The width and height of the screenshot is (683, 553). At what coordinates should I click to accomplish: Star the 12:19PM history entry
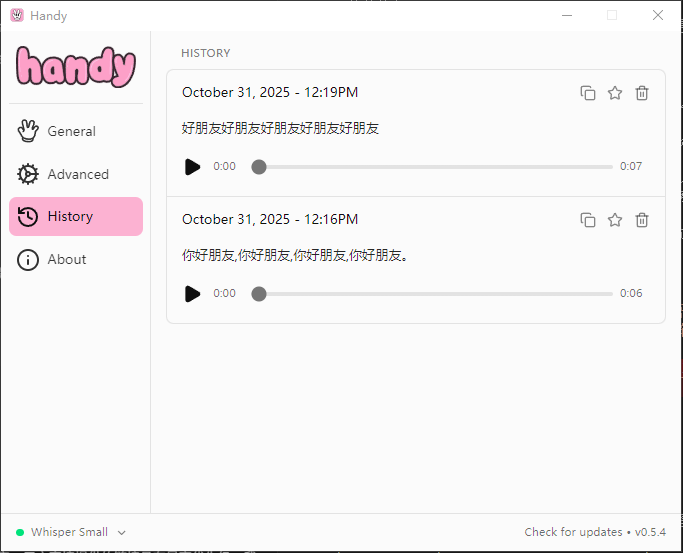coord(615,93)
